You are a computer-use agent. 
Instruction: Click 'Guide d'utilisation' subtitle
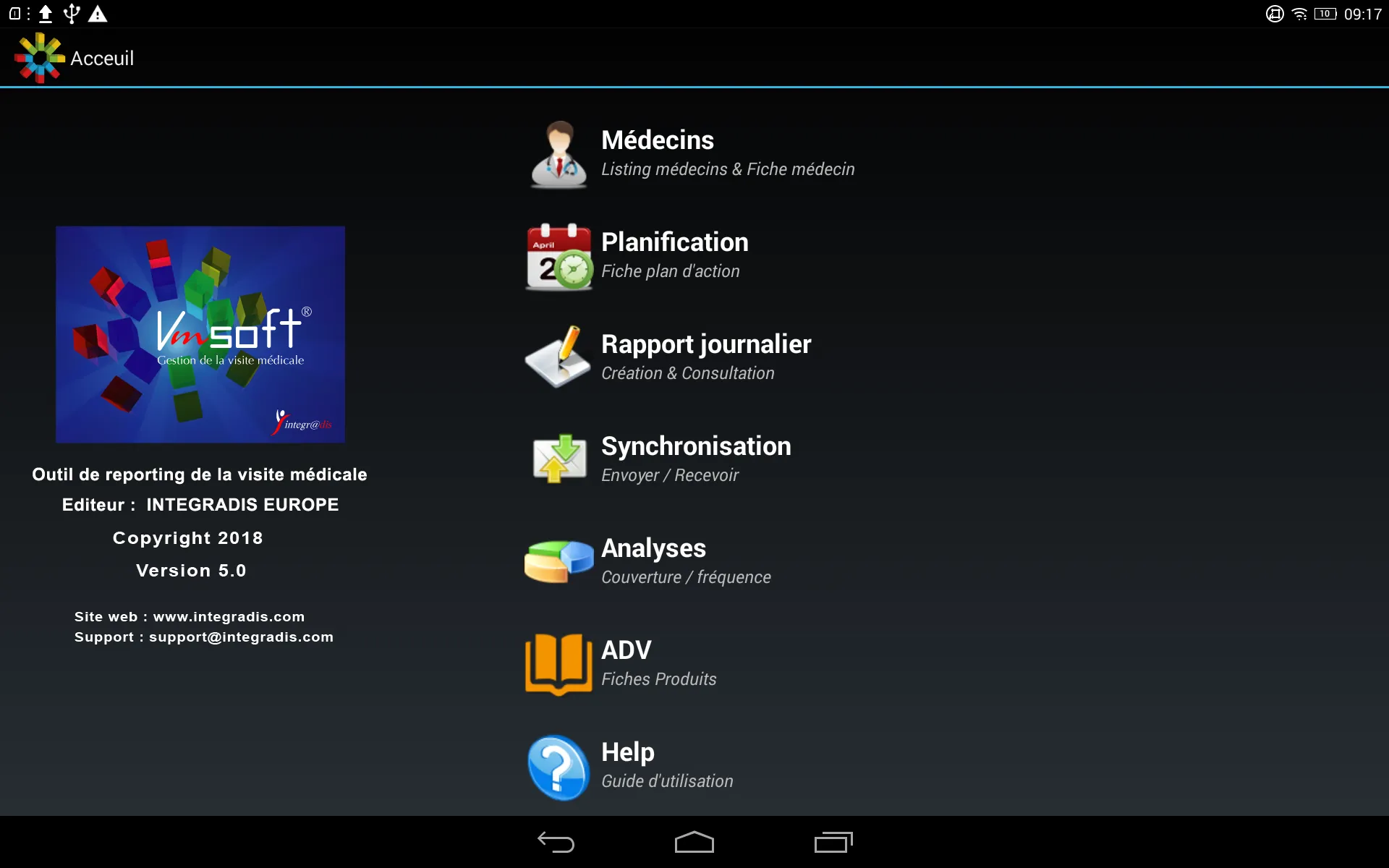(667, 781)
